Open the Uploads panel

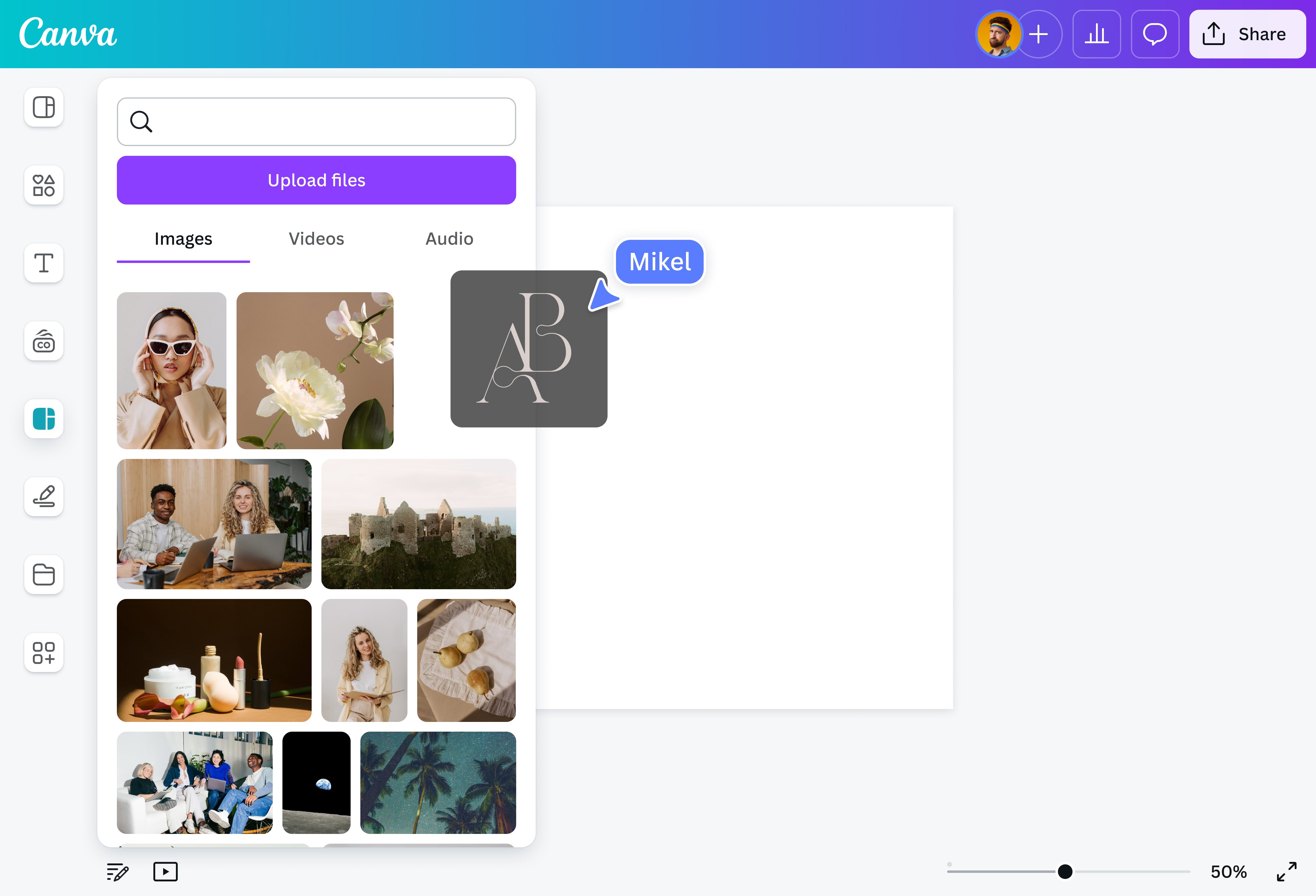[x=44, y=419]
